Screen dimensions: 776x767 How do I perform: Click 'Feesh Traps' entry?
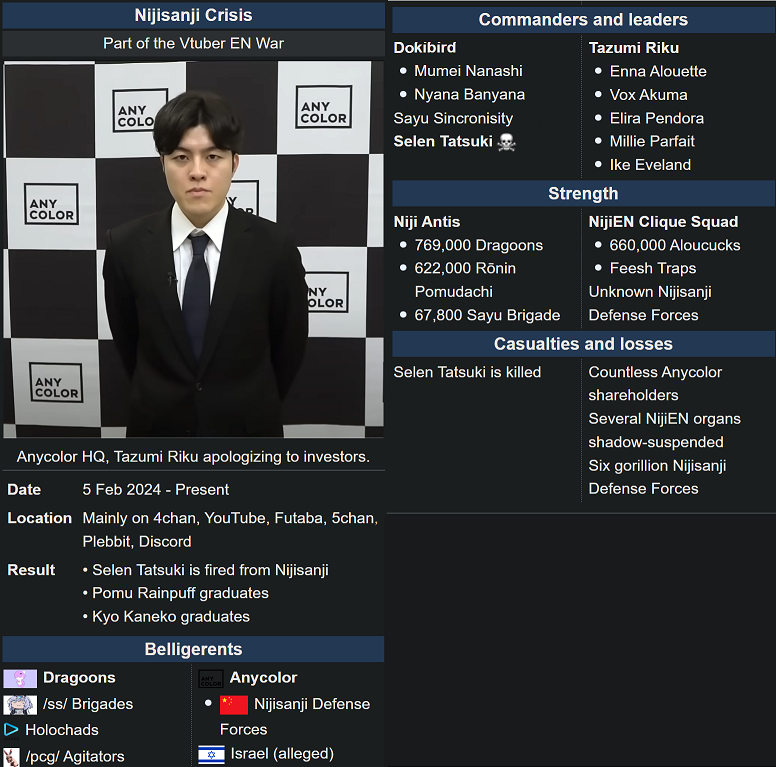pyautogui.click(x=653, y=268)
